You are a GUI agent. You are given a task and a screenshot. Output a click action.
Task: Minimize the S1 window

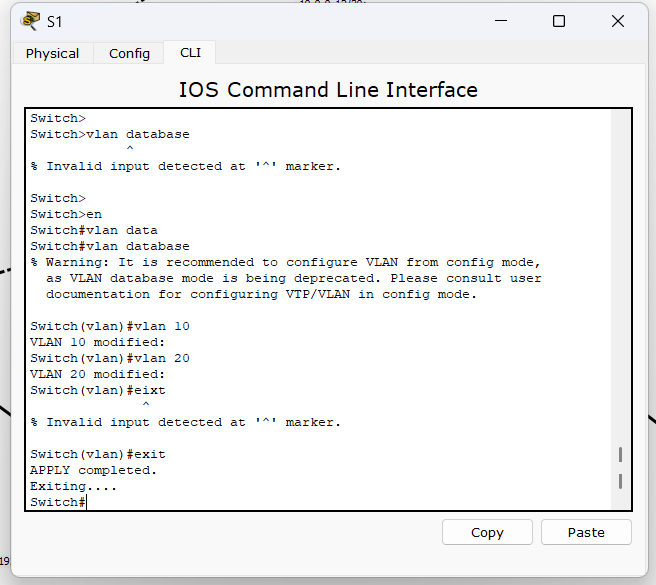501,21
